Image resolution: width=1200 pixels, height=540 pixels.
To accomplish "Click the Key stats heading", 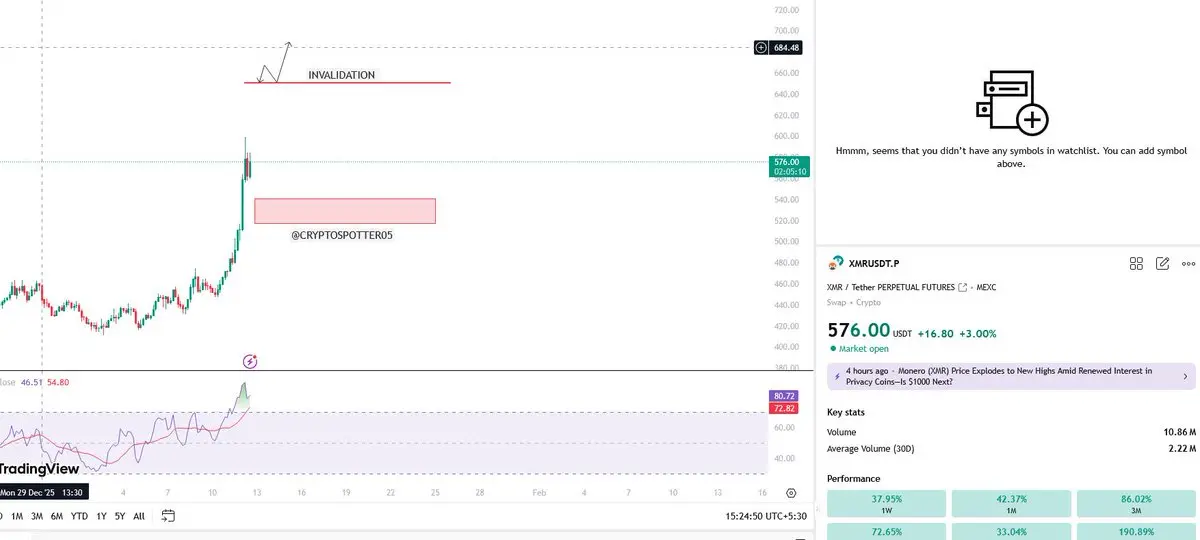I will (846, 412).
